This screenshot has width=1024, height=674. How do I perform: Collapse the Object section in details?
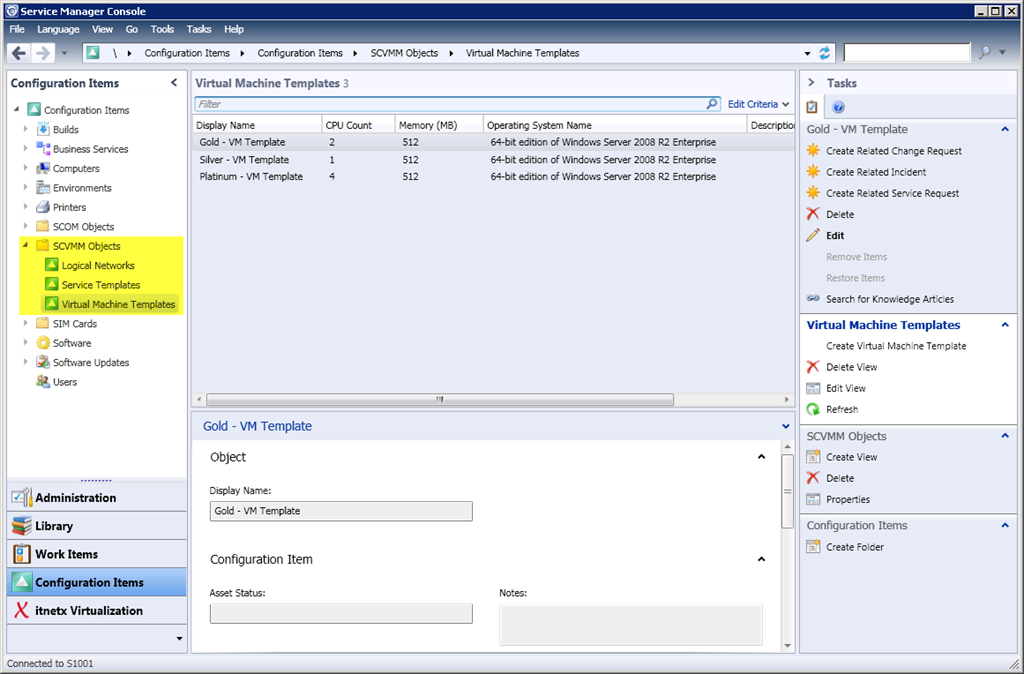click(762, 457)
